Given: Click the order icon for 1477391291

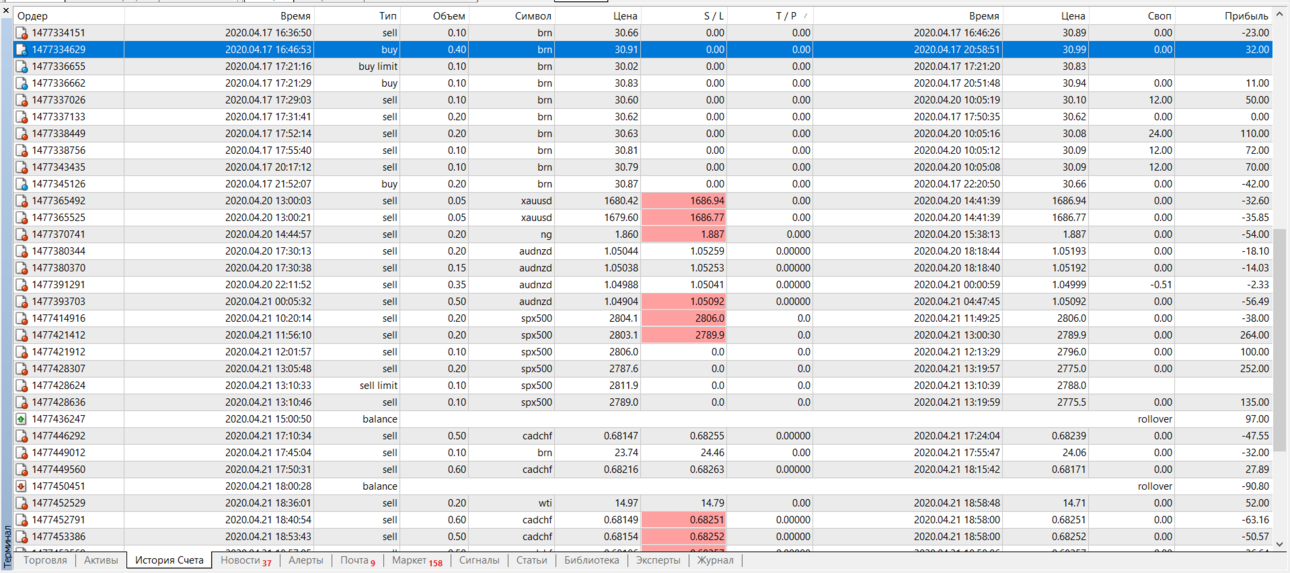Looking at the screenshot, I should tap(21, 285).
